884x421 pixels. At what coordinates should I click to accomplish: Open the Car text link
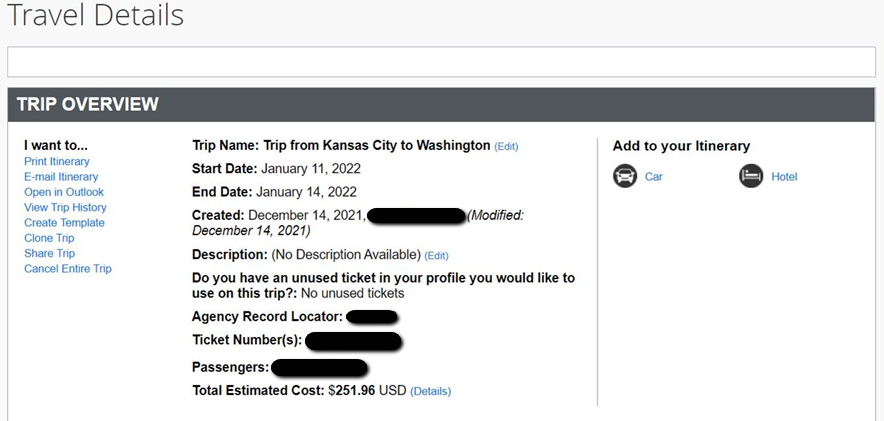653,177
